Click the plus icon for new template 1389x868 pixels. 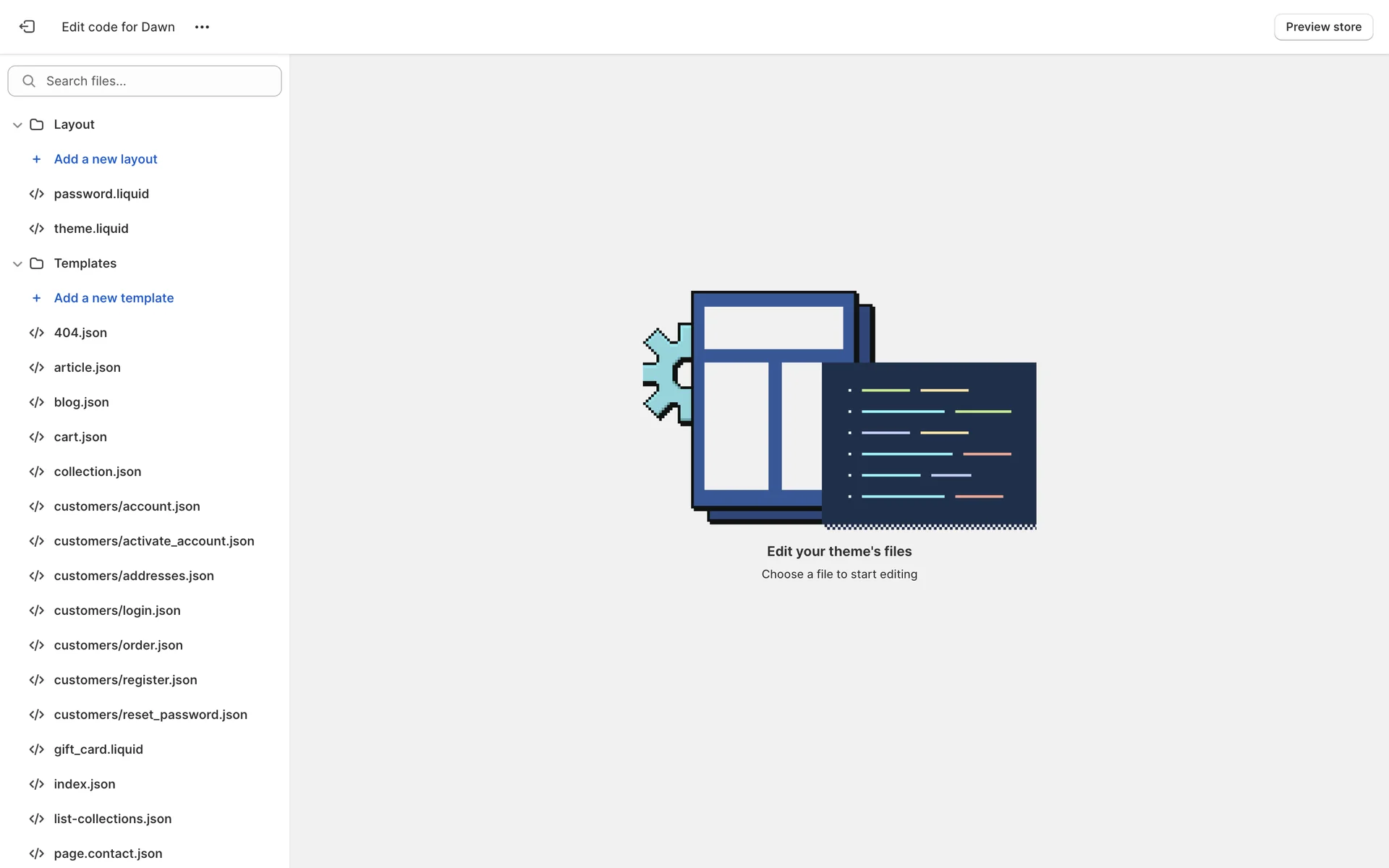click(x=37, y=298)
